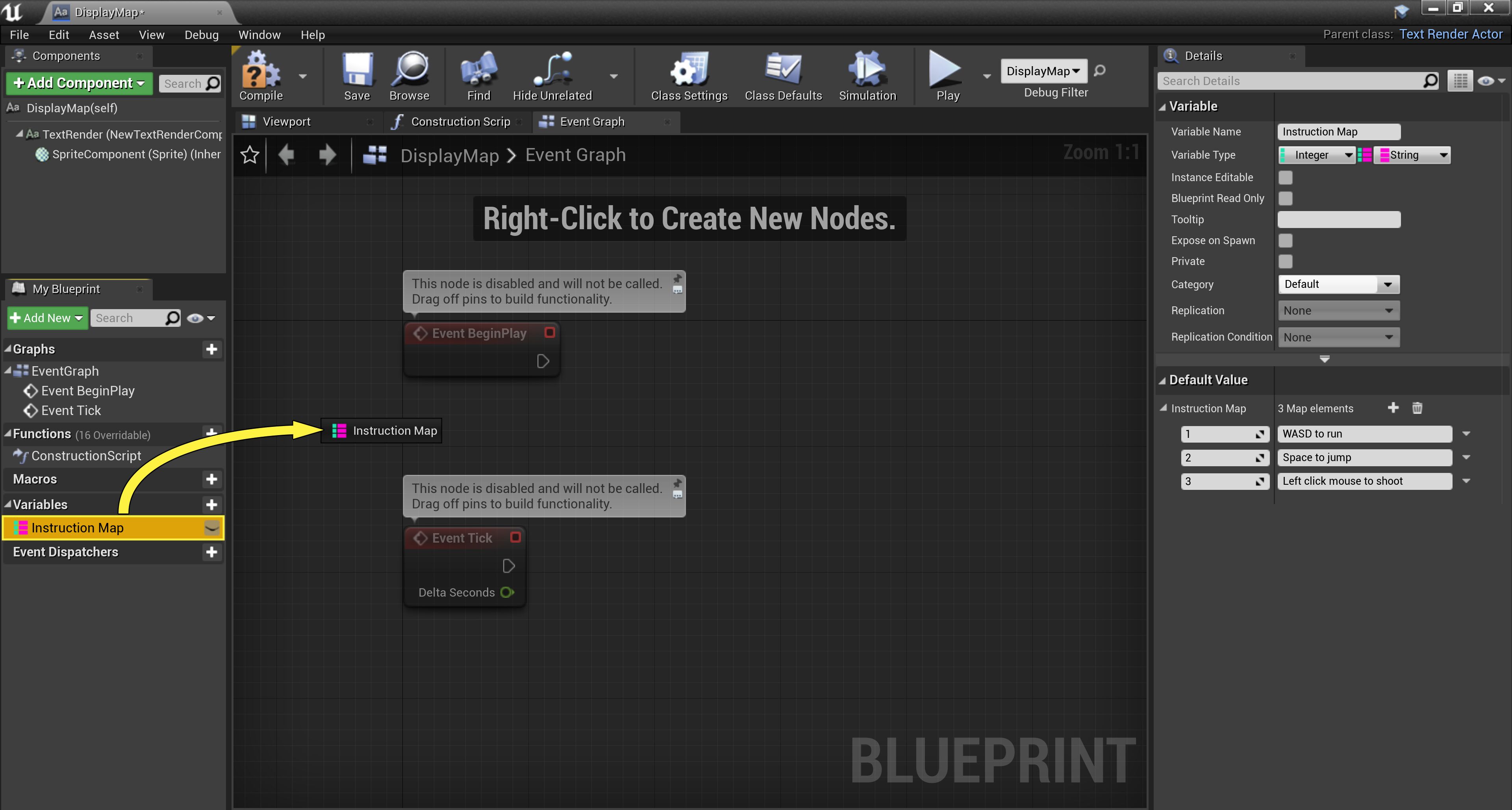The width and height of the screenshot is (1512, 810).
Task: Delete all map elements with trash icon
Action: coord(1417,408)
